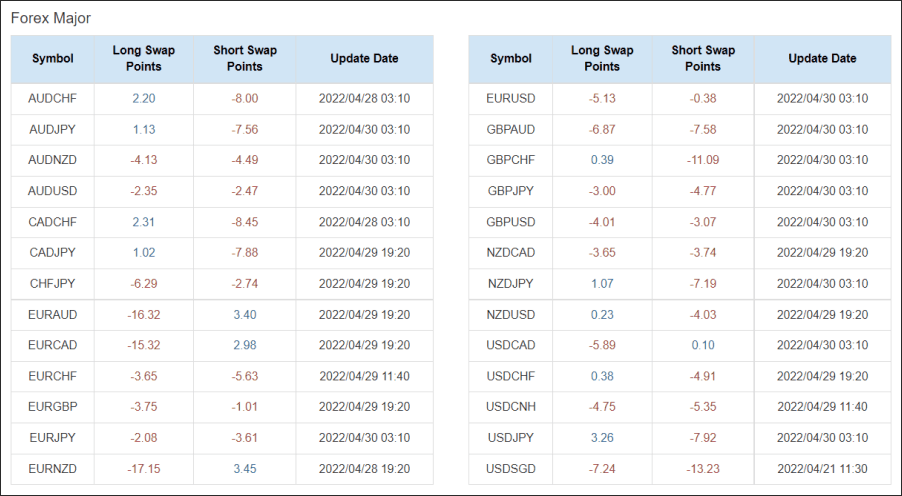Select the GBPUSD symbol in the table
Image resolution: width=902 pixels, height=496 pixels.
(x=510, y=222)
